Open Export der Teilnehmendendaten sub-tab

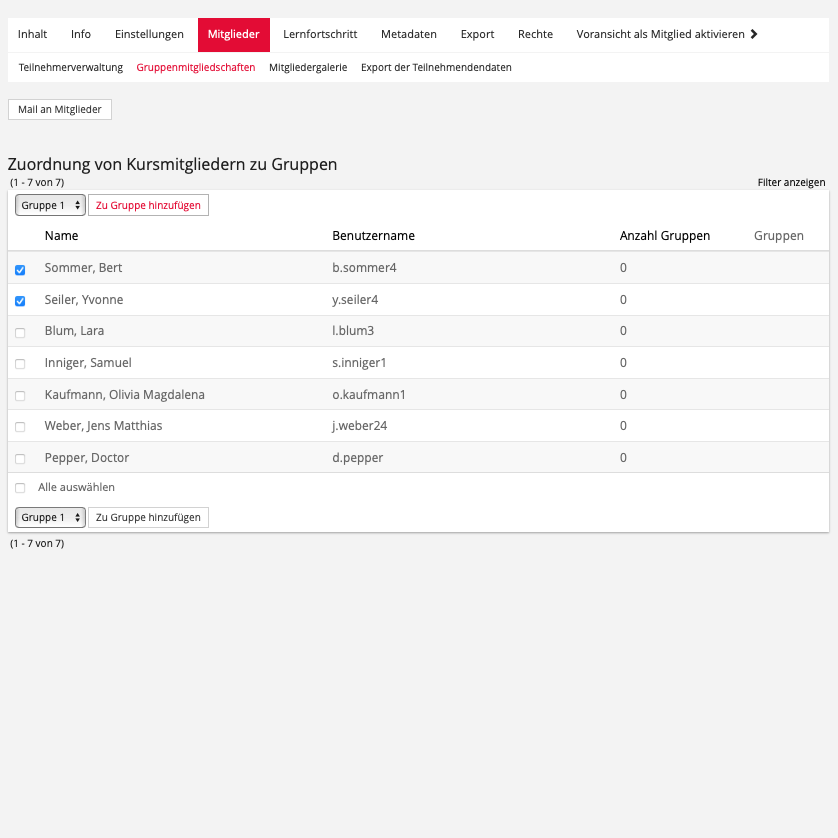click(x=436, y=68)
